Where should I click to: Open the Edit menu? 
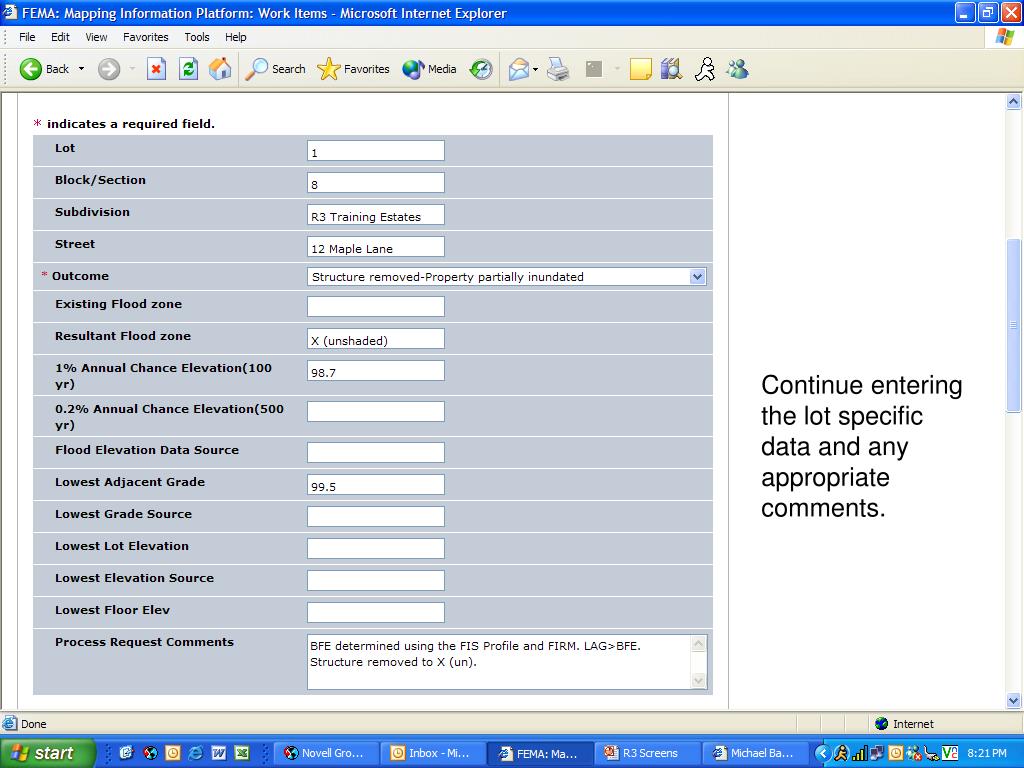click(x=60, y=37)
